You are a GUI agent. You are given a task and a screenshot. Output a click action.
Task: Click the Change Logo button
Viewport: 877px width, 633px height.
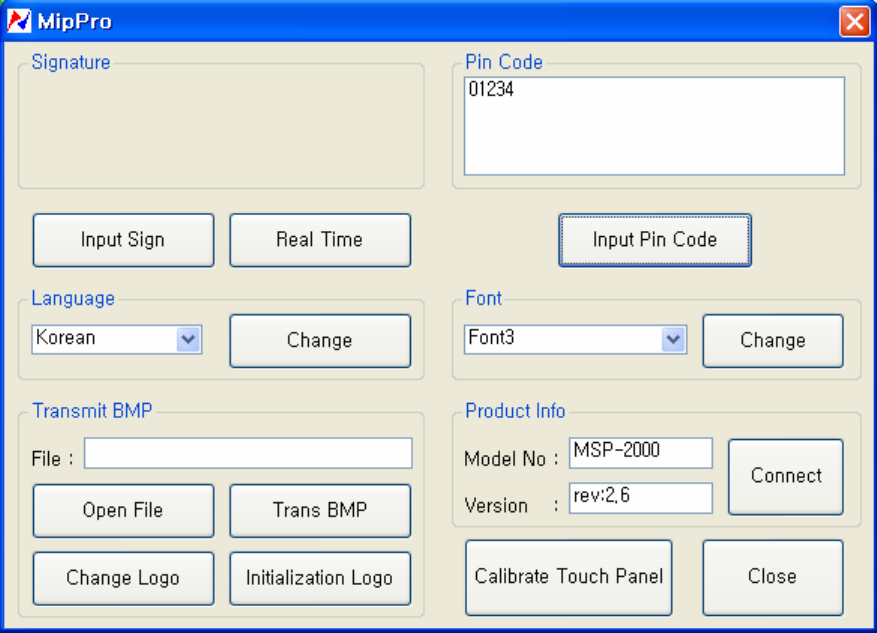pos(123,578)
